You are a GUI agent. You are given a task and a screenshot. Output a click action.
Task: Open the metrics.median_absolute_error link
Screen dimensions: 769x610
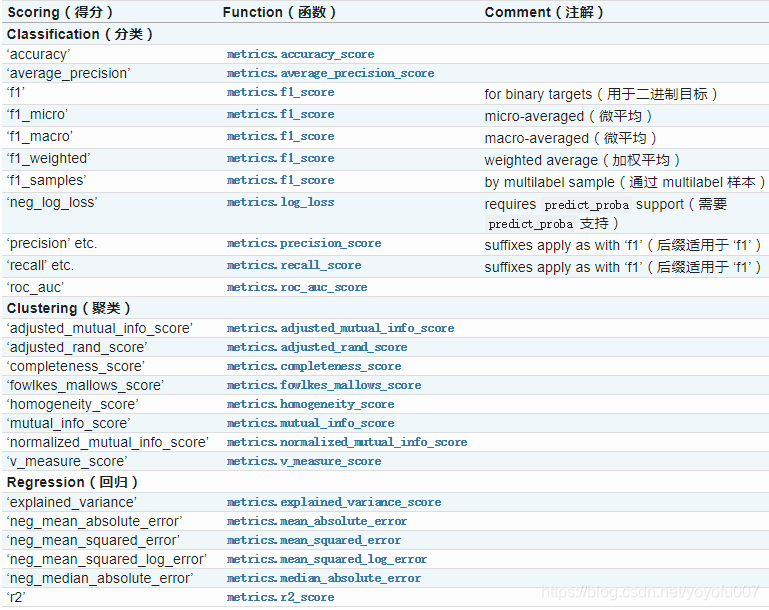click(324, 579)
